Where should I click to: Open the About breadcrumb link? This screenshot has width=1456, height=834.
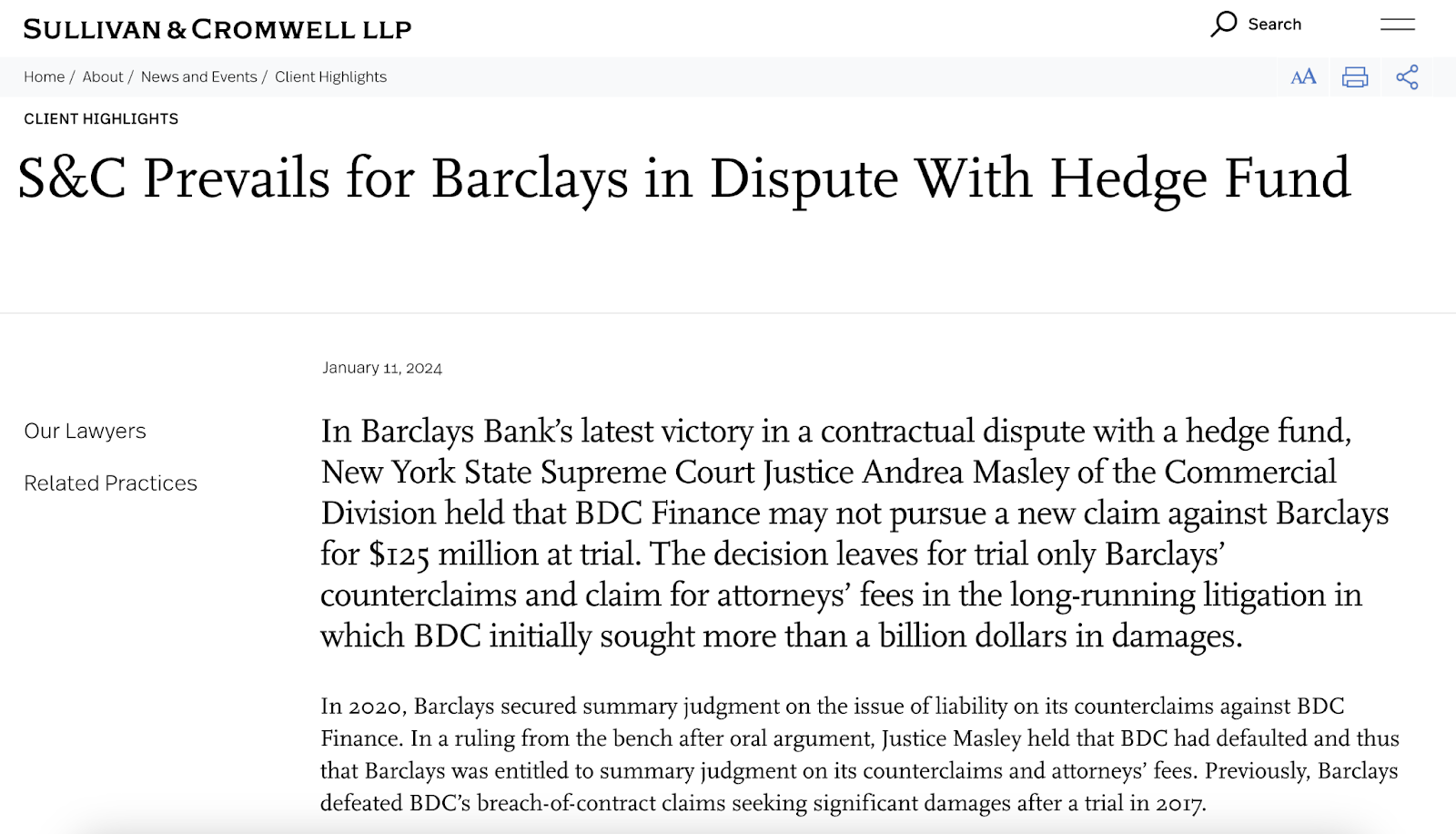pos(103,76)
